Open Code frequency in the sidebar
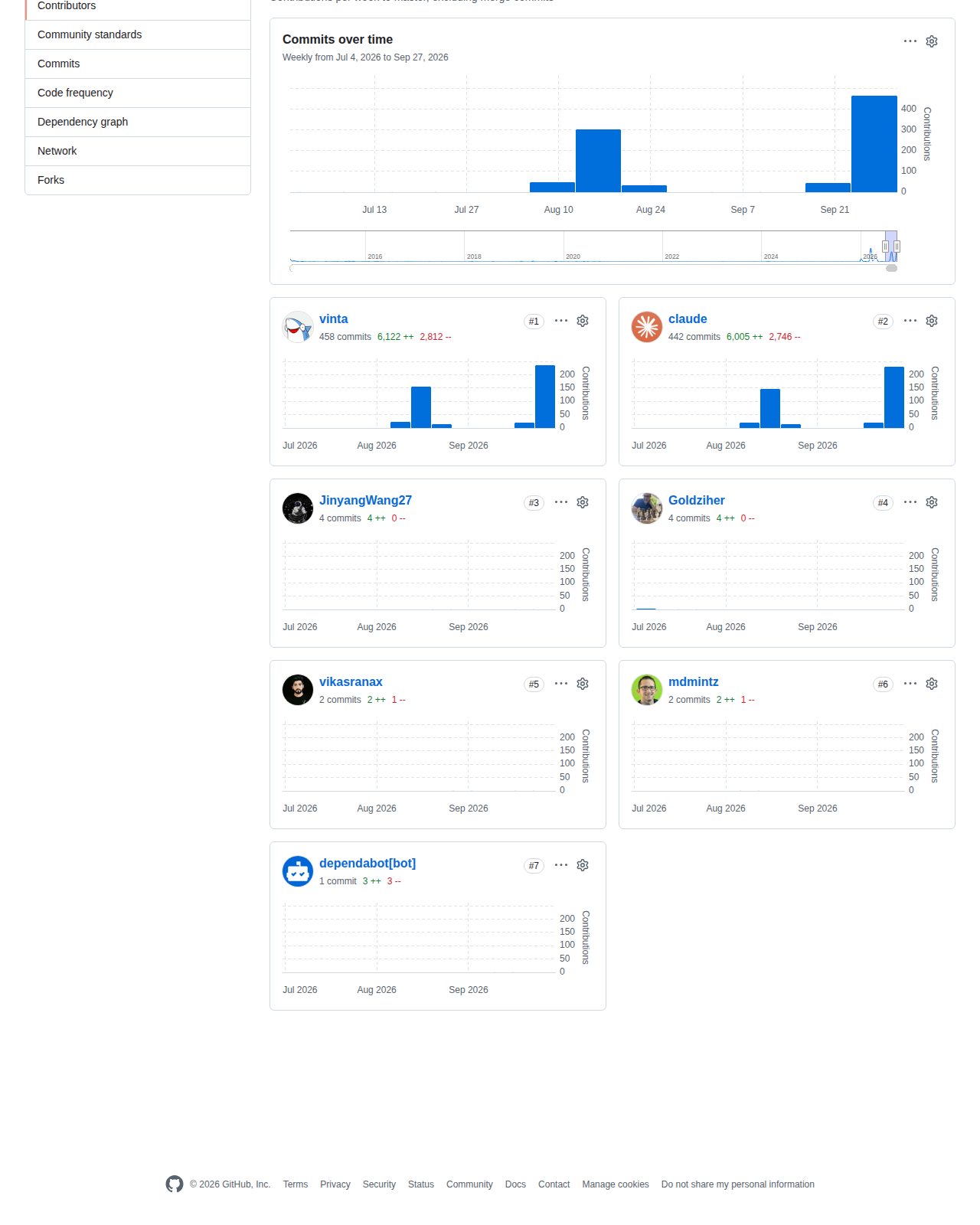 tap(138, 93)
